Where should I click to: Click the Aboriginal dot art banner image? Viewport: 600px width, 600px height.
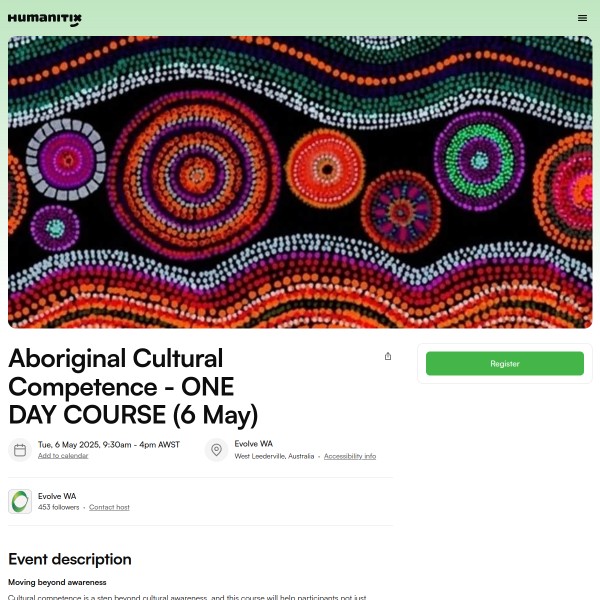300,182
